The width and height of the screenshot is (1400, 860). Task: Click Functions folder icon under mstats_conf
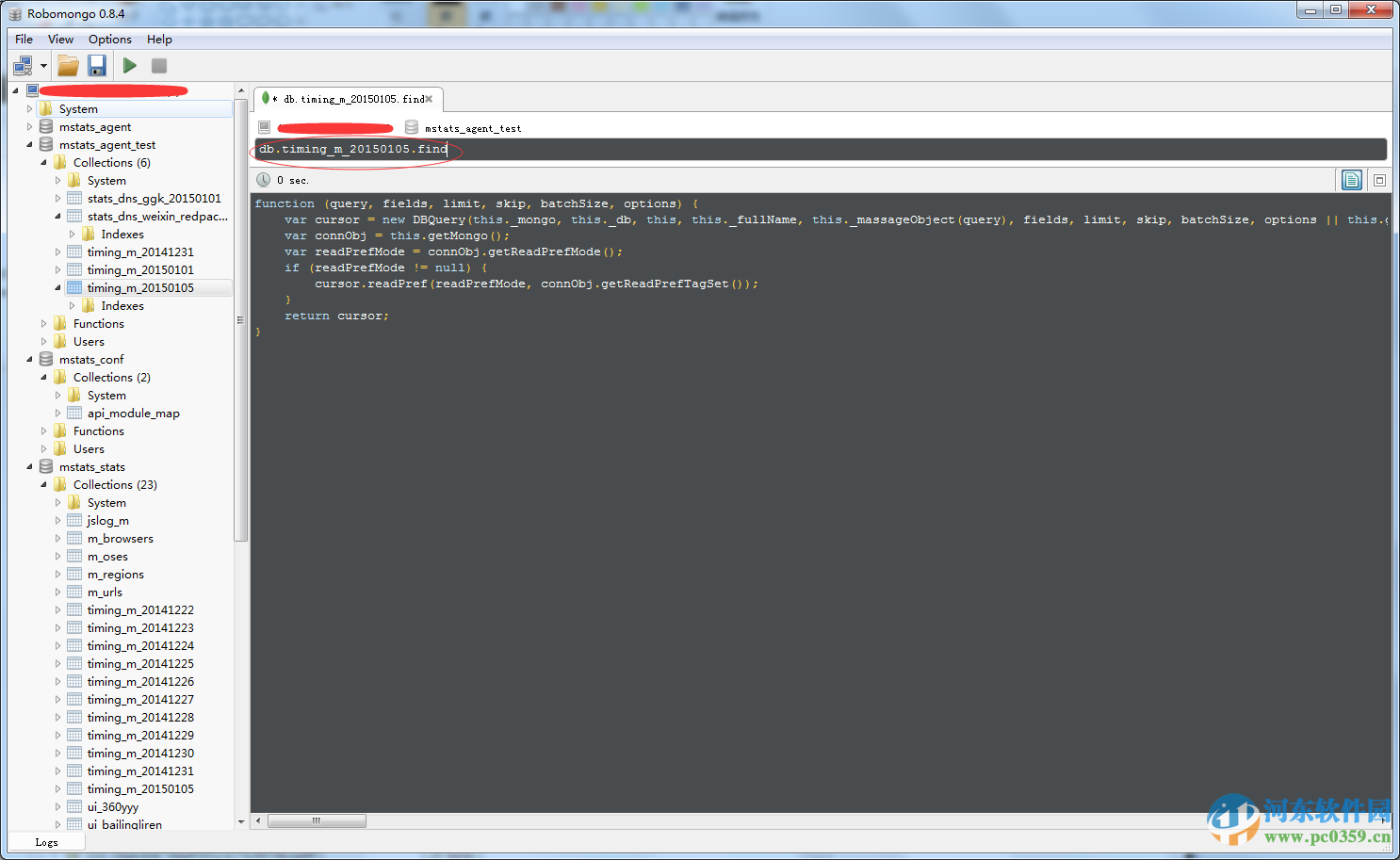pos(60,431)
